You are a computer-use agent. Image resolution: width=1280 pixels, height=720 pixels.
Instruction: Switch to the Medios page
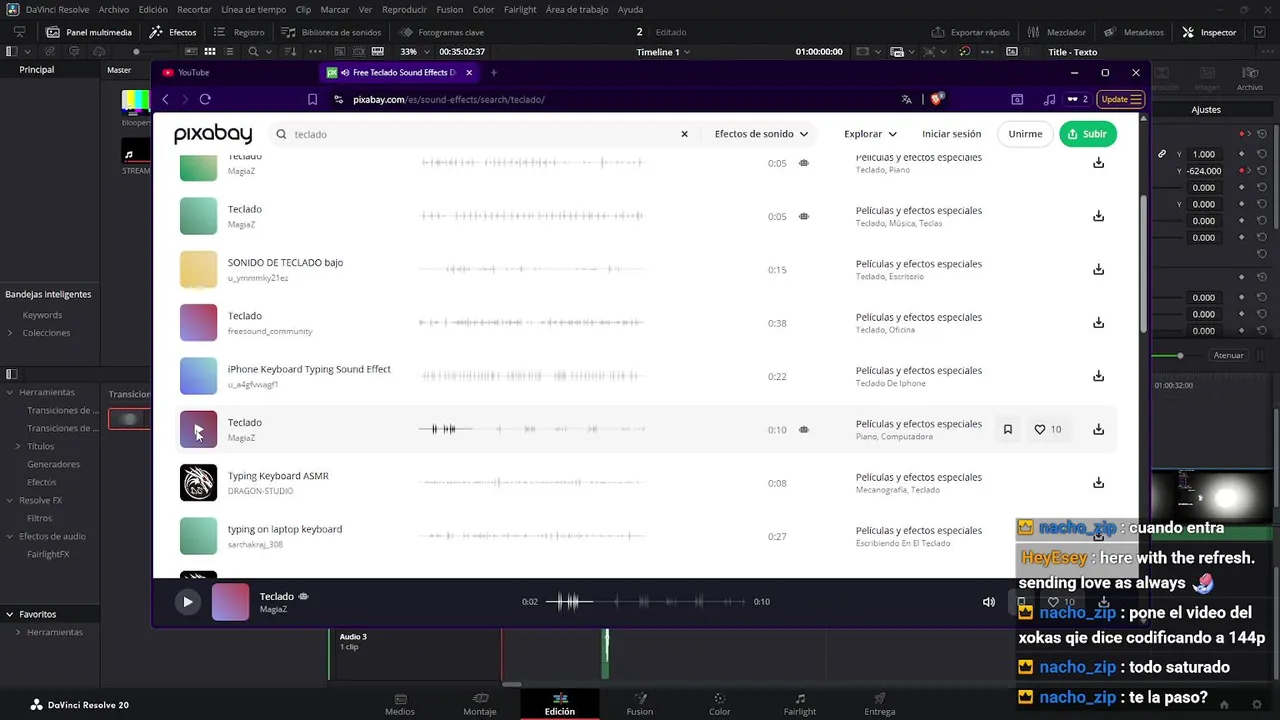click(x=400, y=704)
